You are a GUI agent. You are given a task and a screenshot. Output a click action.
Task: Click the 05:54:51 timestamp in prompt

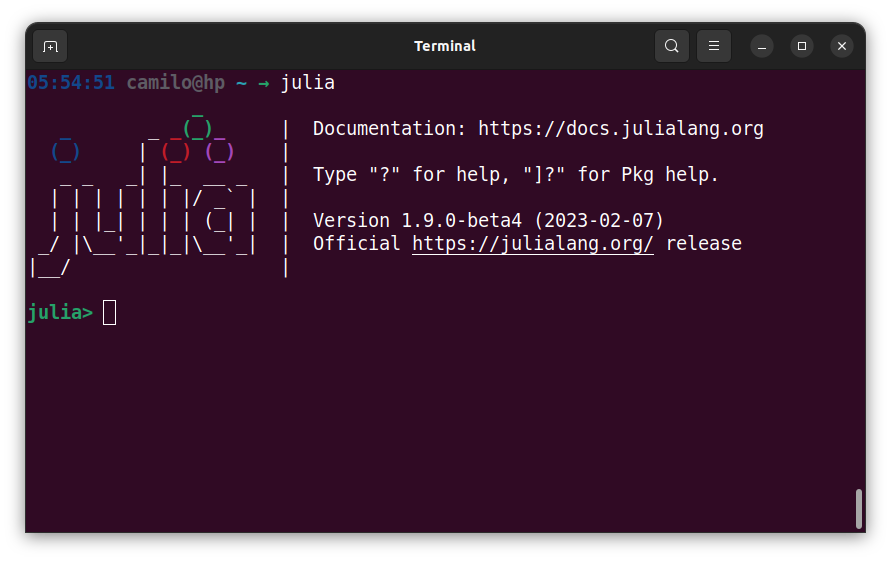[71, 83]
